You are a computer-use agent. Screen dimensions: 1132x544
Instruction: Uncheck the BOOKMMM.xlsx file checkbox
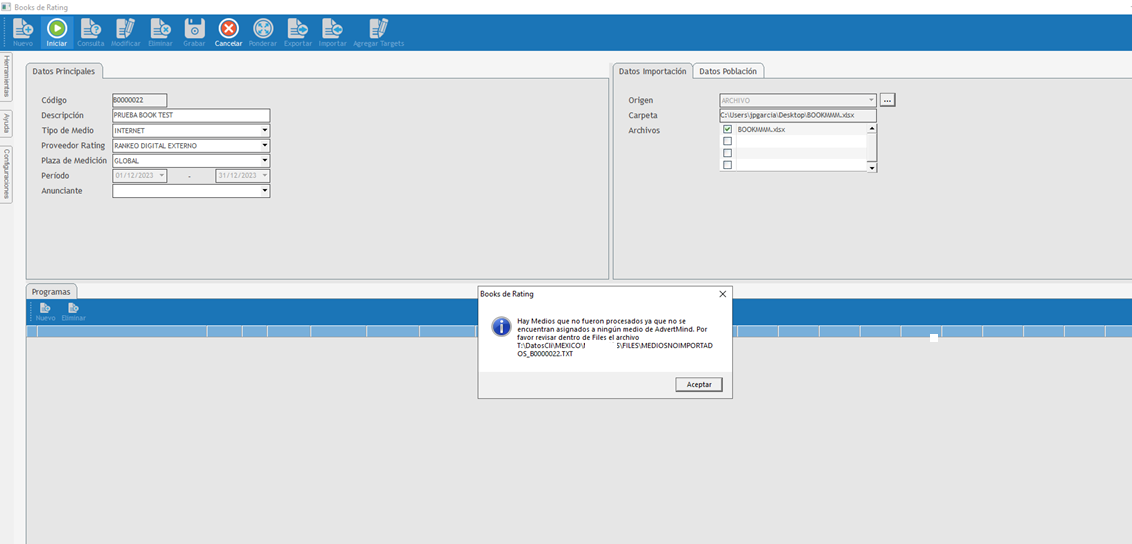pyautogui.click(x=727, y=129)
